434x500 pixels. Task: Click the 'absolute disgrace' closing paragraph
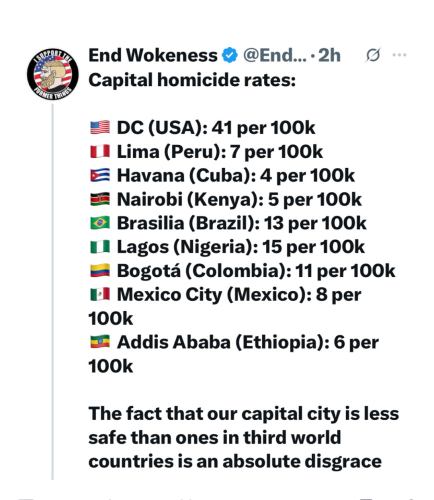coord(244,438)
